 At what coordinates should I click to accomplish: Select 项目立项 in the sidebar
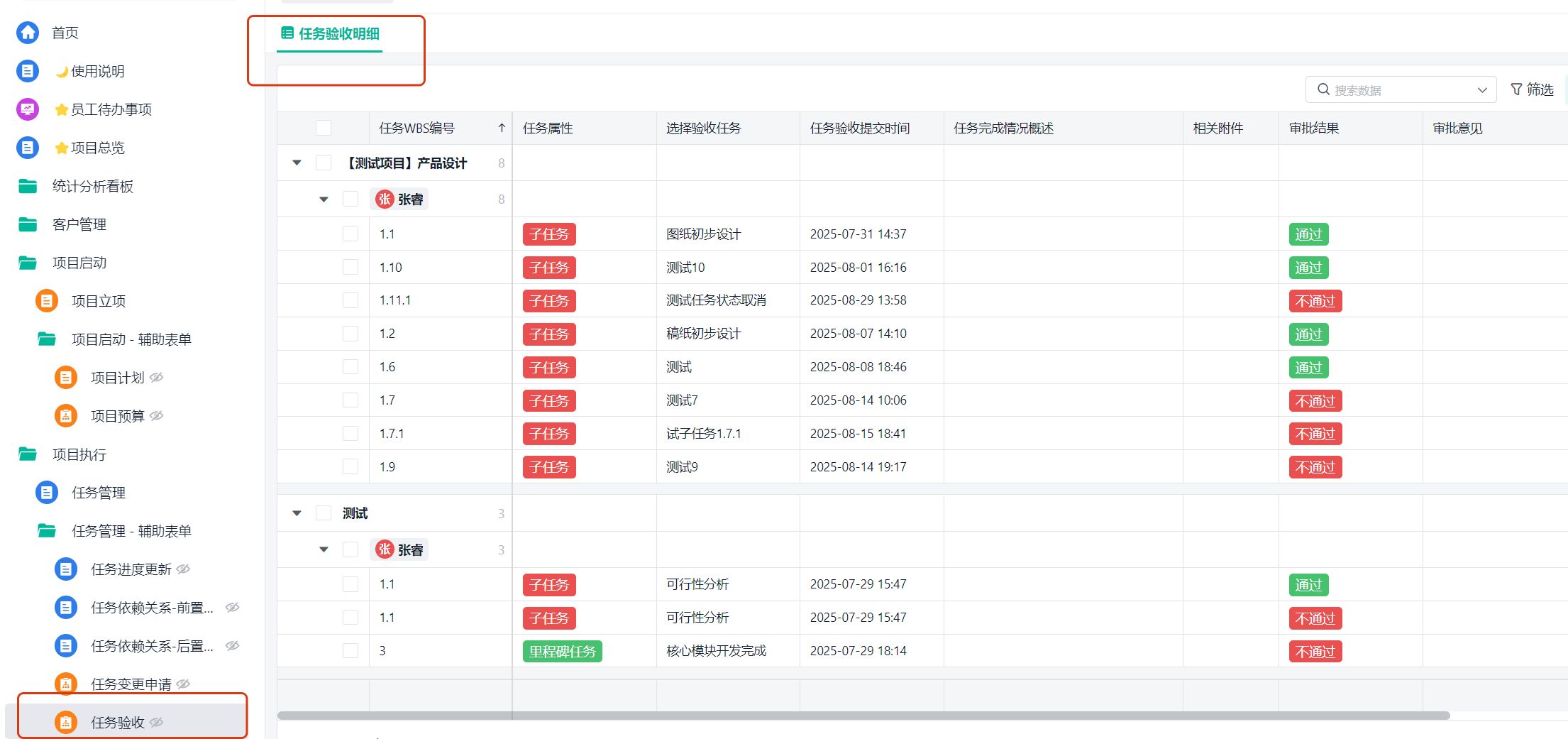tap(98, 301)
